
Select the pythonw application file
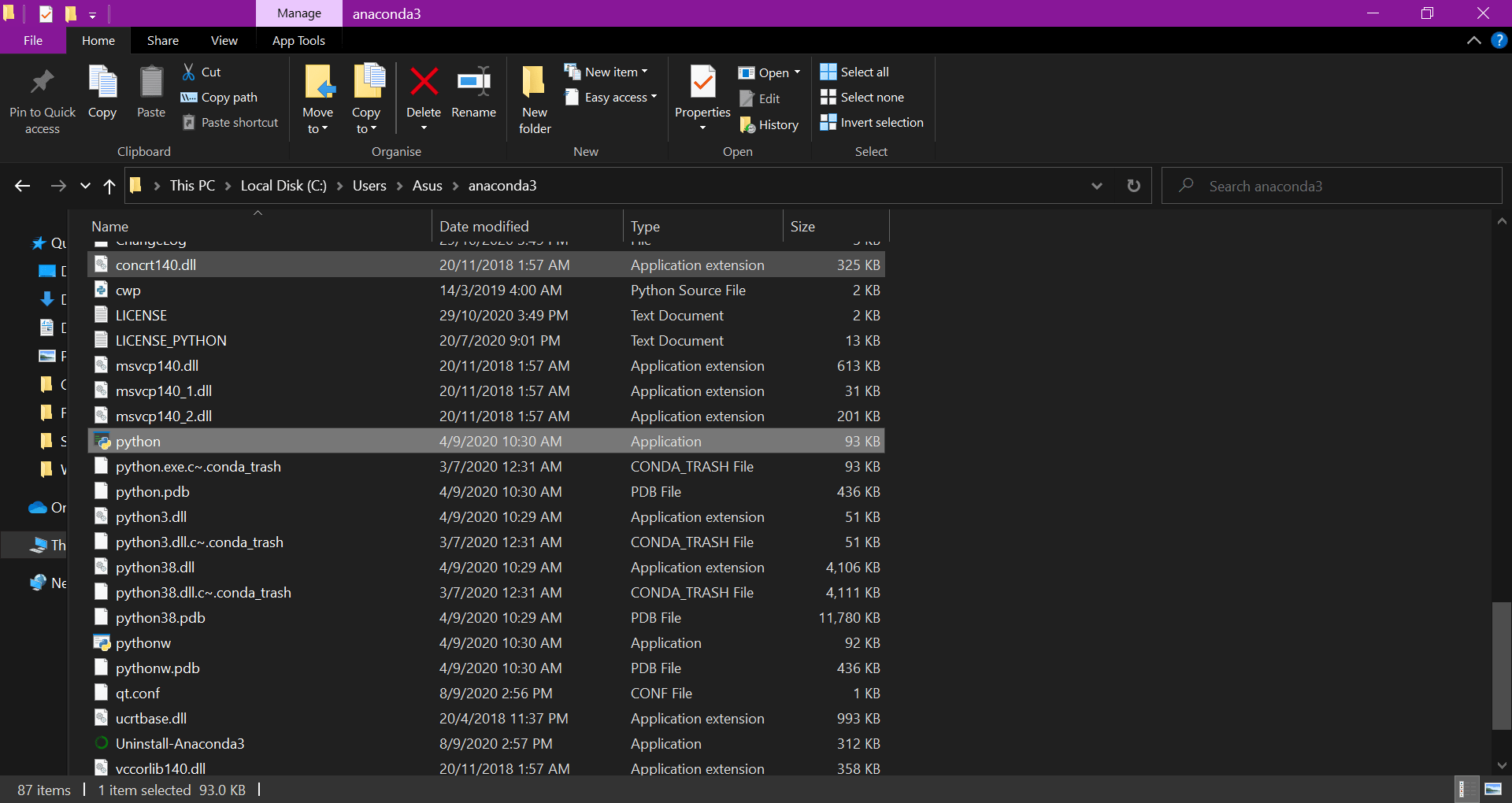tap(486, 643)
